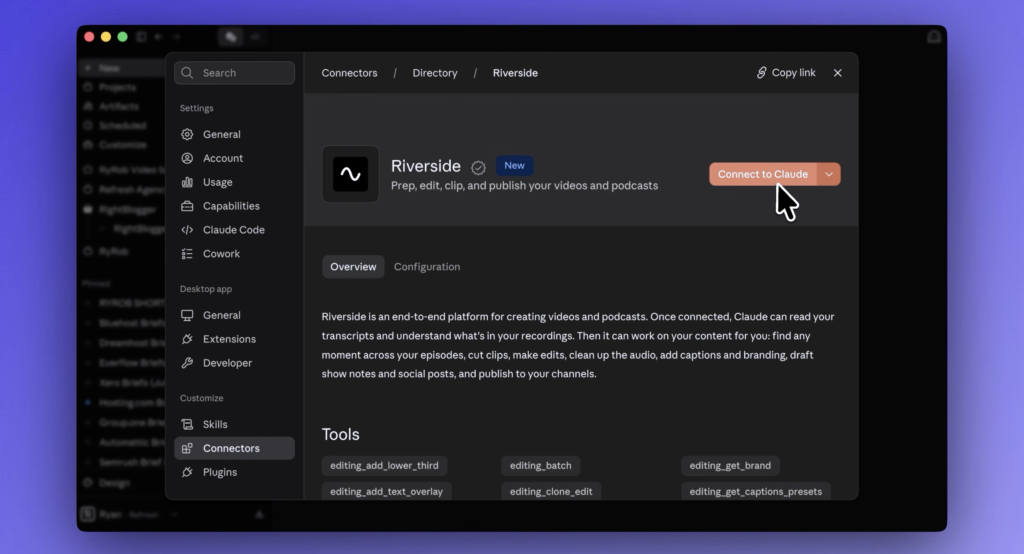Click the sidebar toggle icon in title bar

pyautogui.click(x=141, y=37)
